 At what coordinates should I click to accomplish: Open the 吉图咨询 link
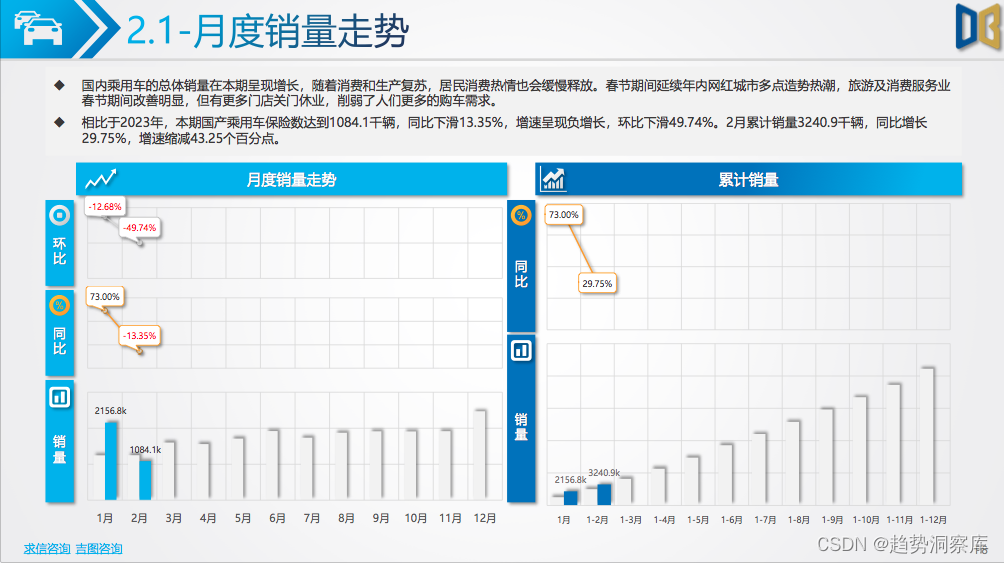coord(99,548)
